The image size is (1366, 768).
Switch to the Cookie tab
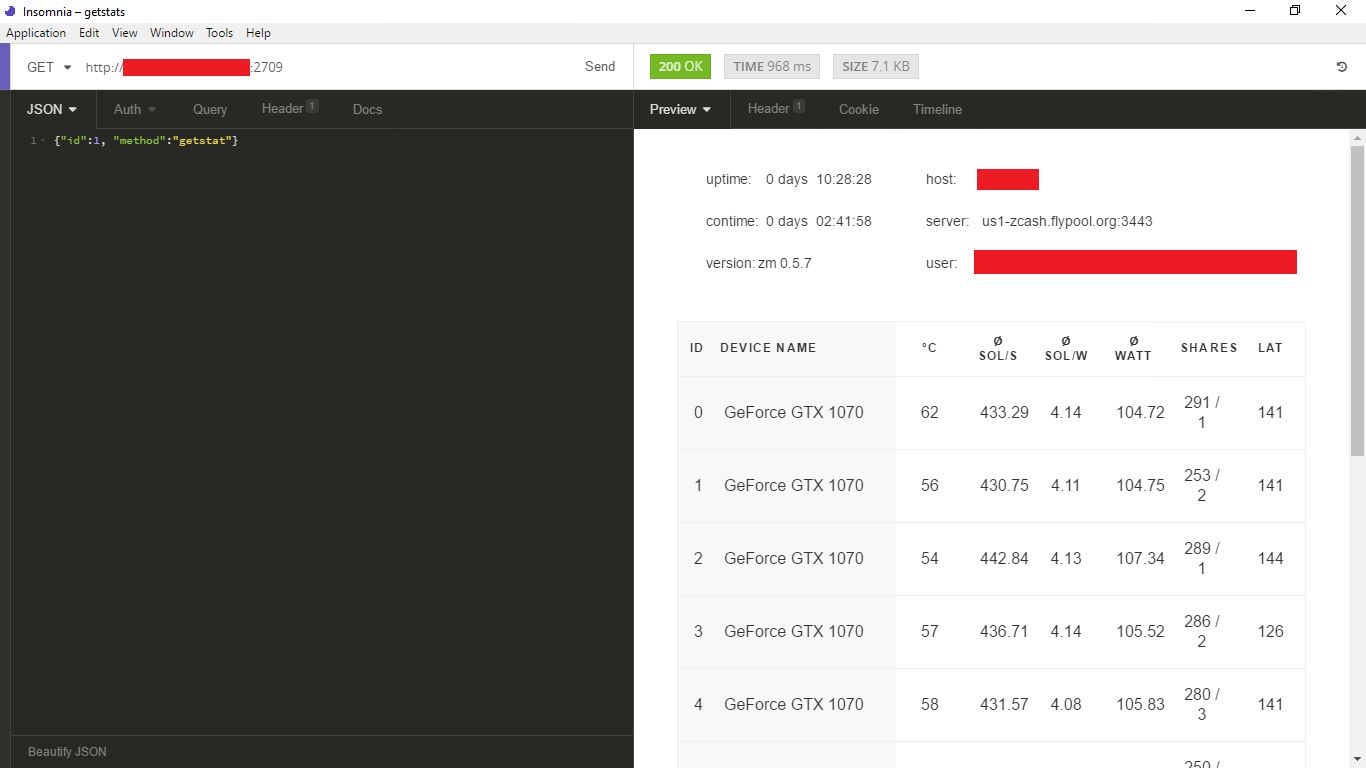859,109
